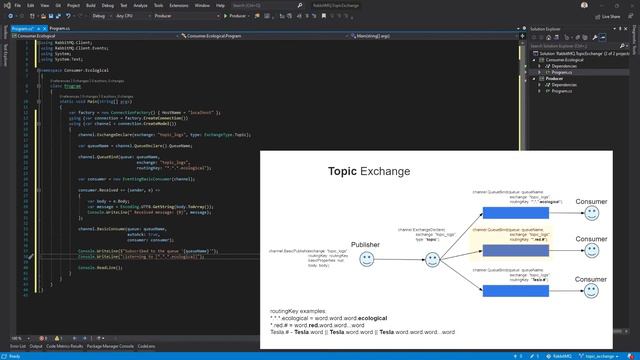Open the View menu
The width and height of the screenshot is (640, 360).
click(44, 6)
